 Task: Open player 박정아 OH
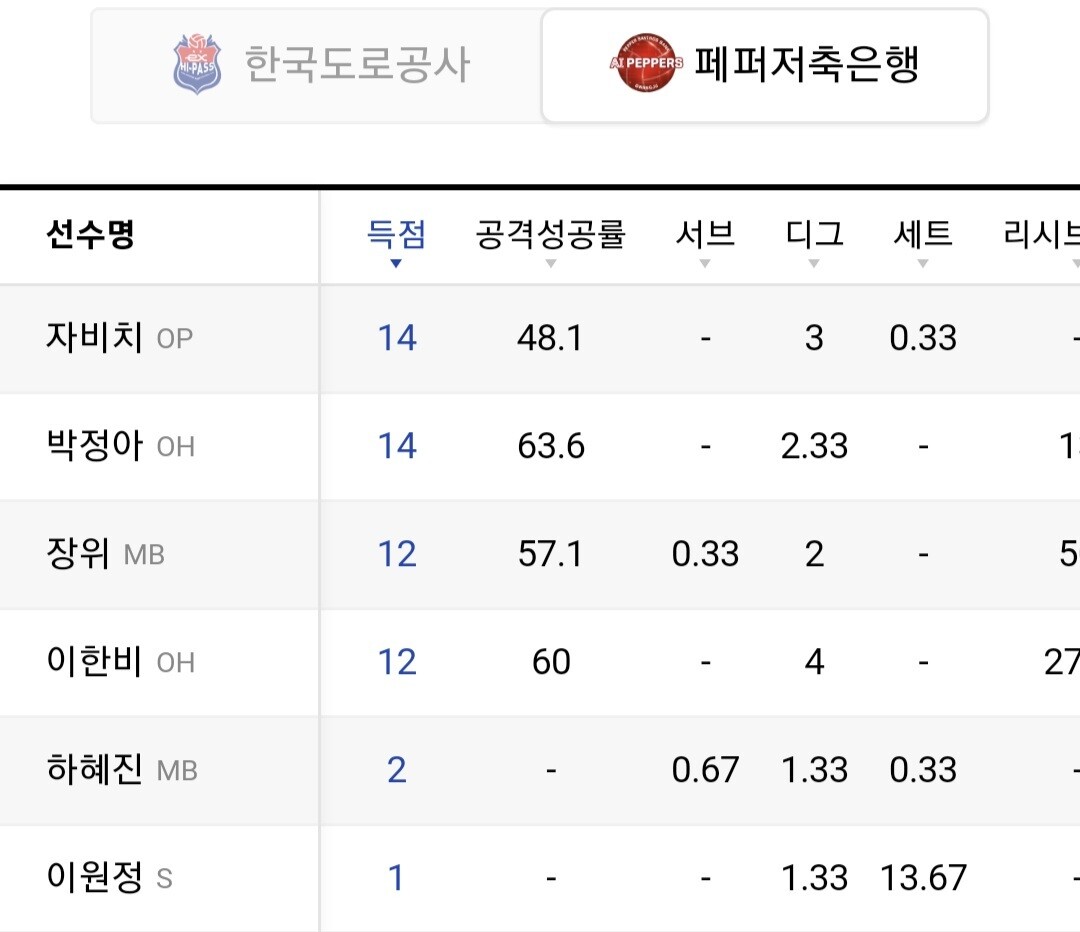click(x=121, y=445)
